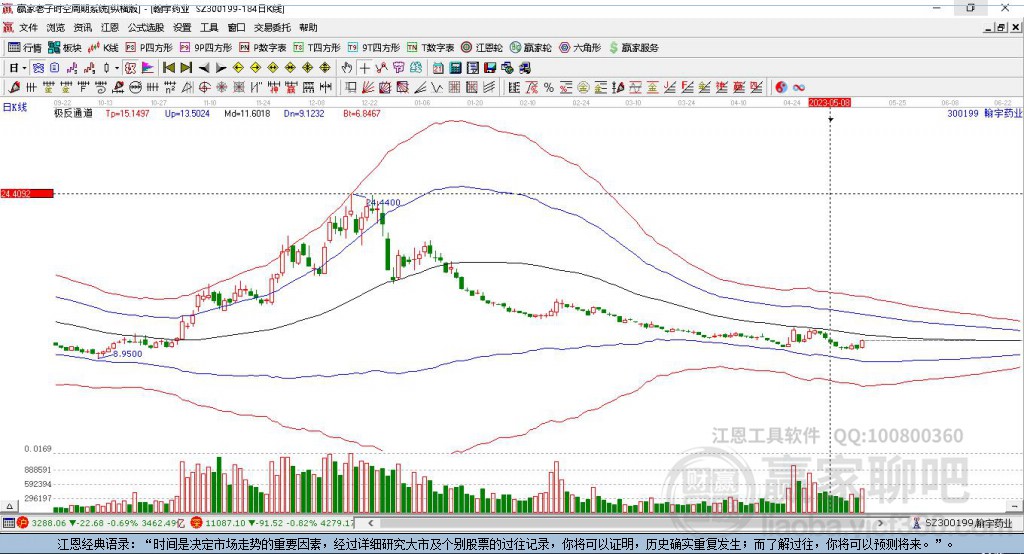Jump to last bar with skip-forward icon
This screenshot has height=554, width=1024.
(x=186, y=68)
